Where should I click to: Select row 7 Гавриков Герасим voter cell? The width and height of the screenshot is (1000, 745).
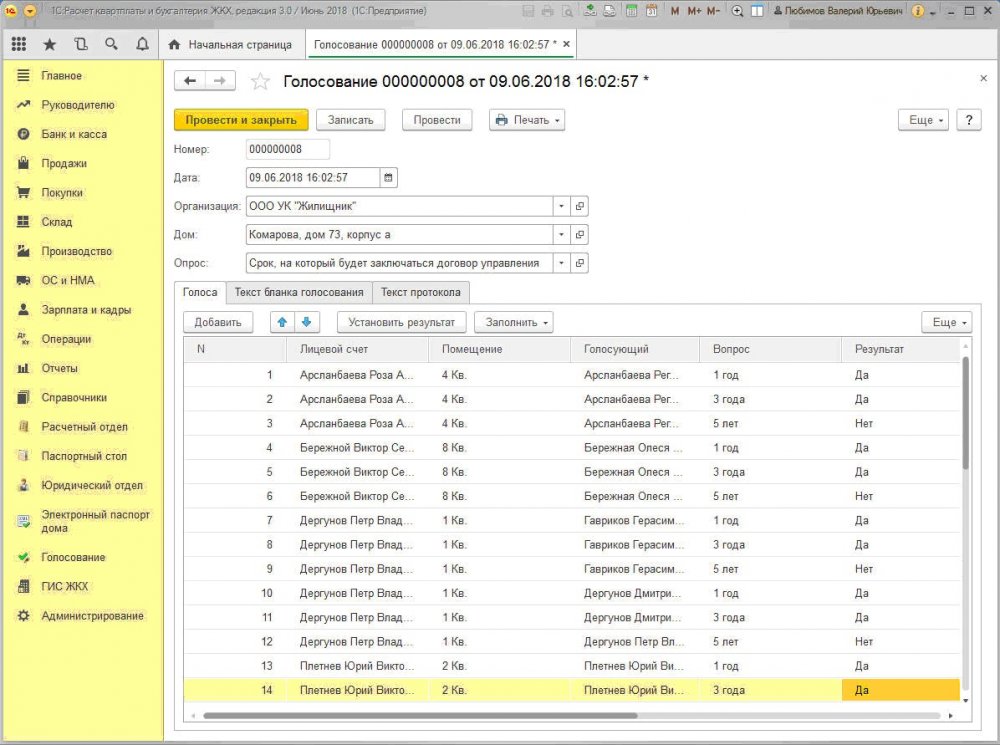tap(635, 520)
